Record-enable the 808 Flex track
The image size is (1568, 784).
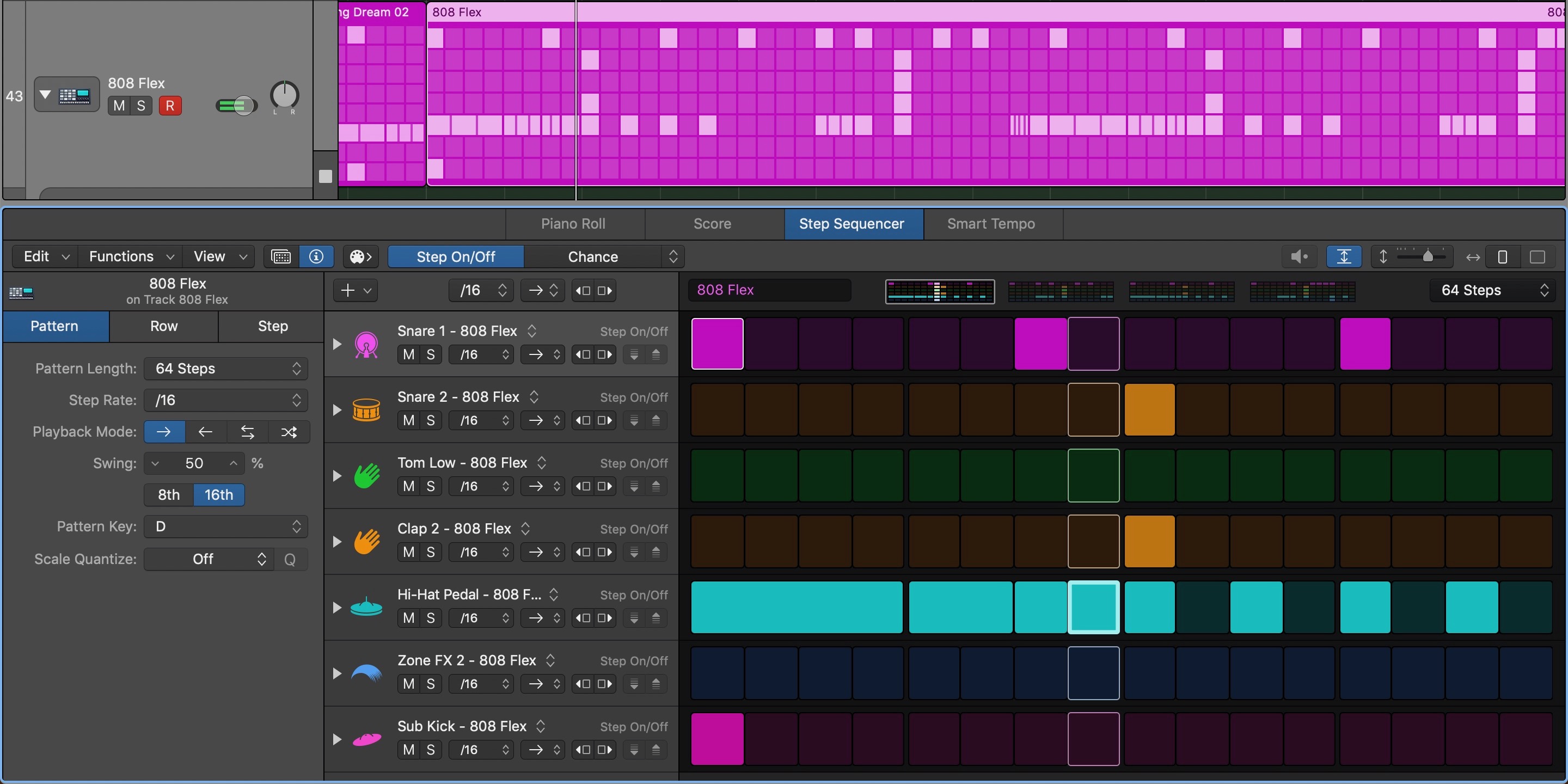click(x=170, y=105)
